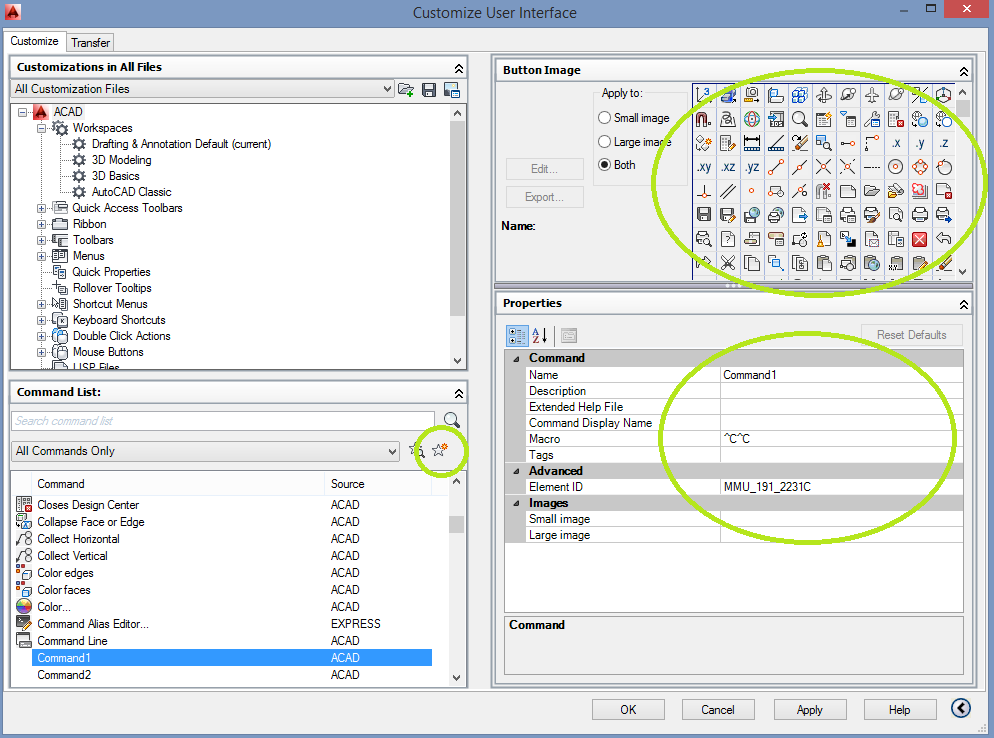Pick the magnifying glass icon in the Button Image grid

(x=799, y=119)
